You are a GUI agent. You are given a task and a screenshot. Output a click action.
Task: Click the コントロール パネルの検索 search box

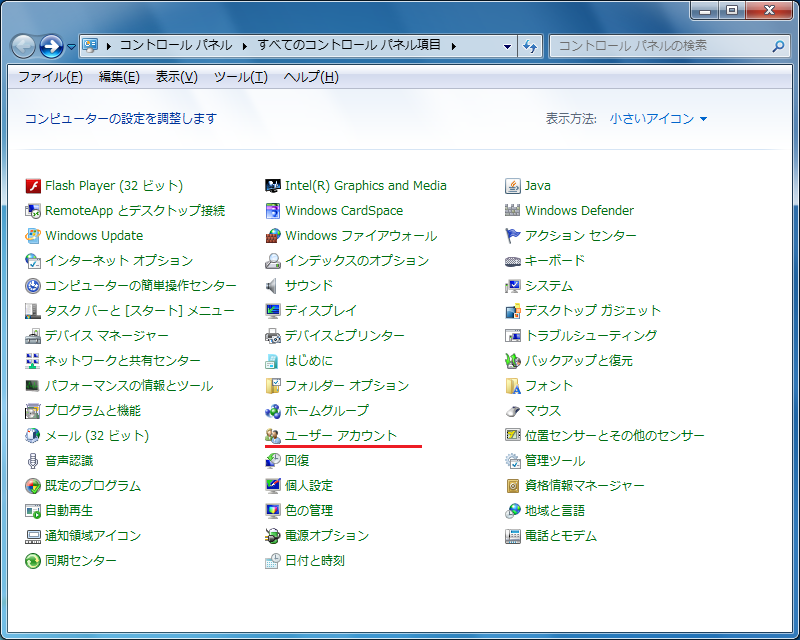click(660, 46)
